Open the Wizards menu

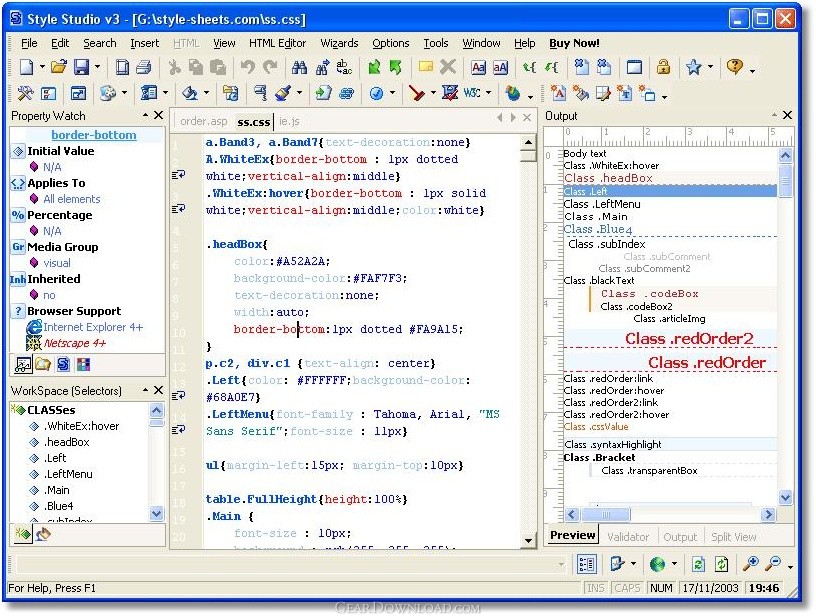339,43
